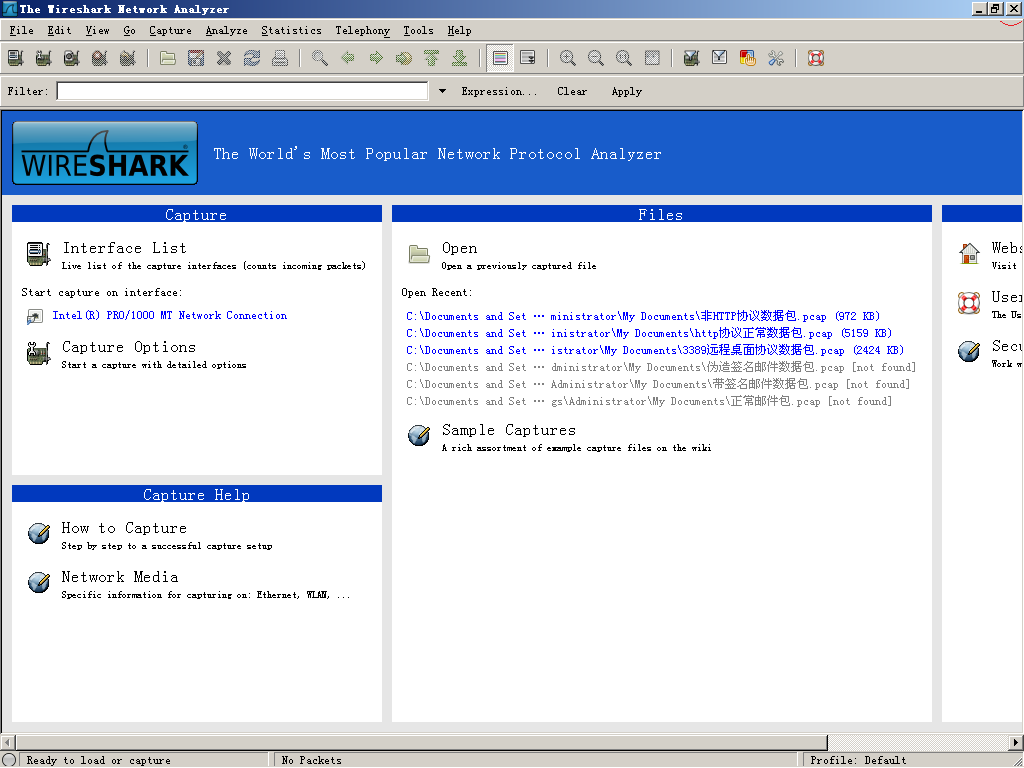Screen dimensions: 1024x768
Task: Open the Tools menu
Action: tap(418, 31)
